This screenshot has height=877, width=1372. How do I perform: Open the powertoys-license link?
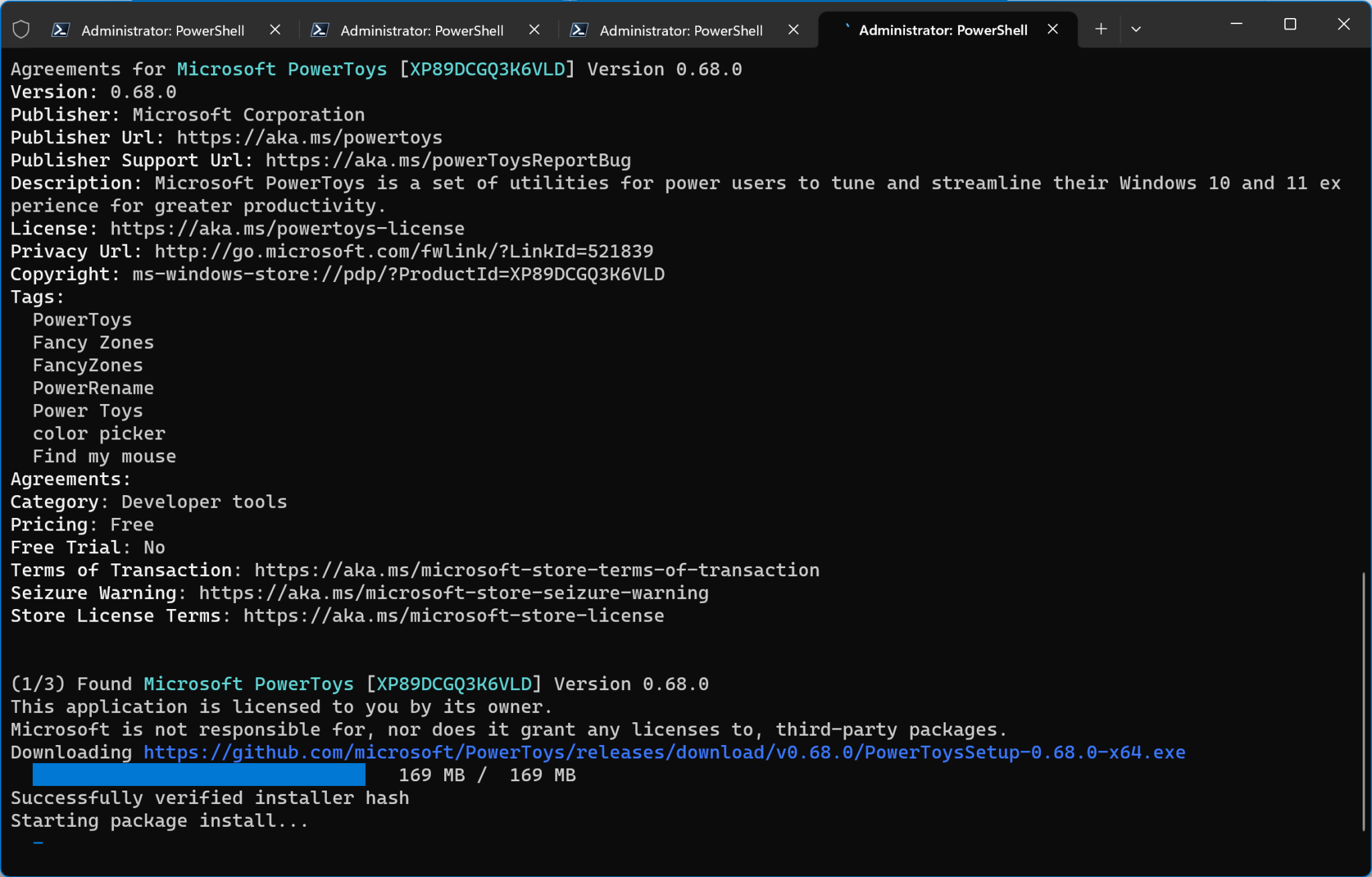tap(287, 228)
